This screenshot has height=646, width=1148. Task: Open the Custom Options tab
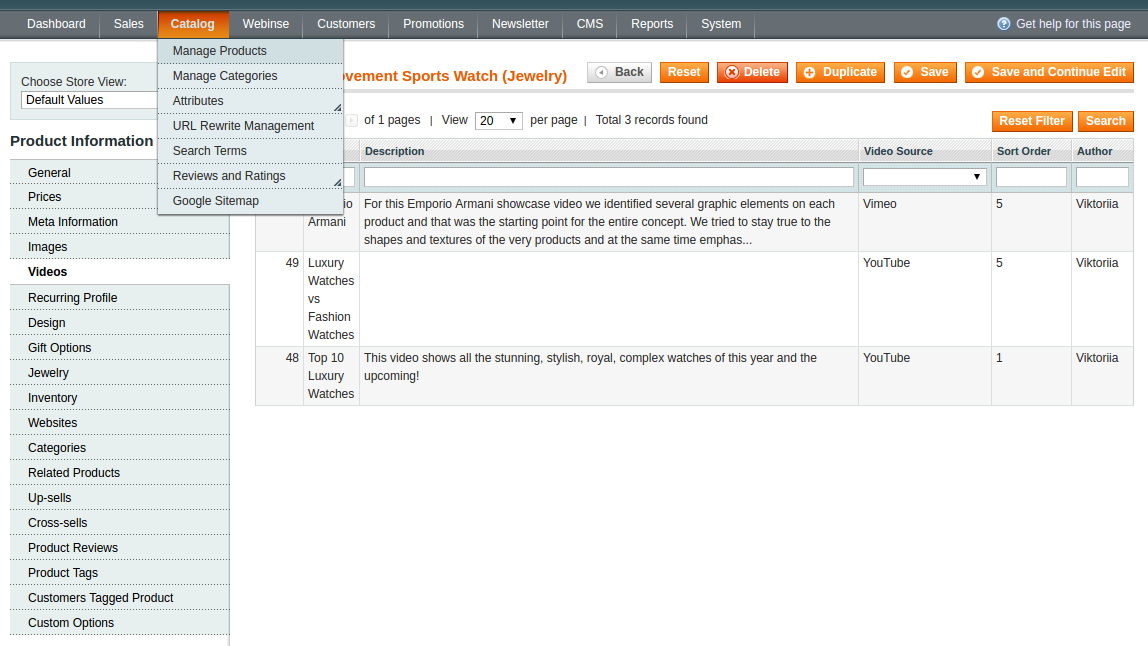click(x=119, y=623)
